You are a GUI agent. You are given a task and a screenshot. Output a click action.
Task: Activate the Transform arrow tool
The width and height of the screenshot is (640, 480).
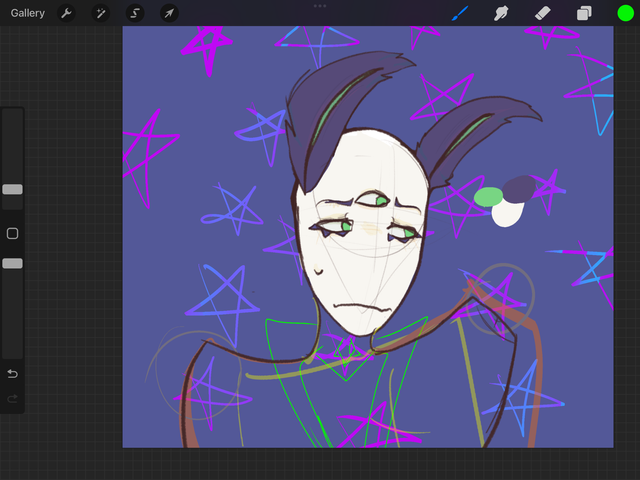(169, 13)
